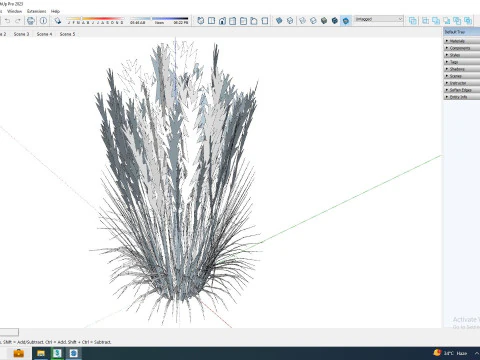480x360 pixels.
Task: Switch to Front view
Action: [x=222, y=21]
